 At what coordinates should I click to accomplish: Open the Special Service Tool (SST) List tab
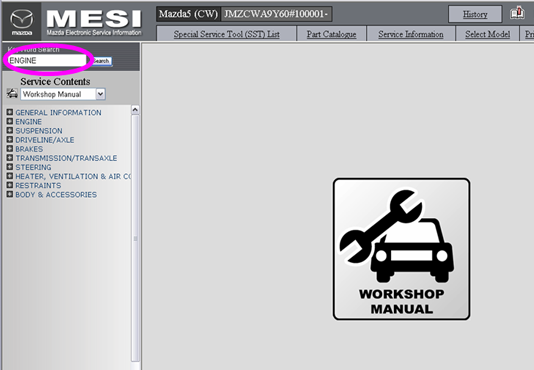coord(226,34)
